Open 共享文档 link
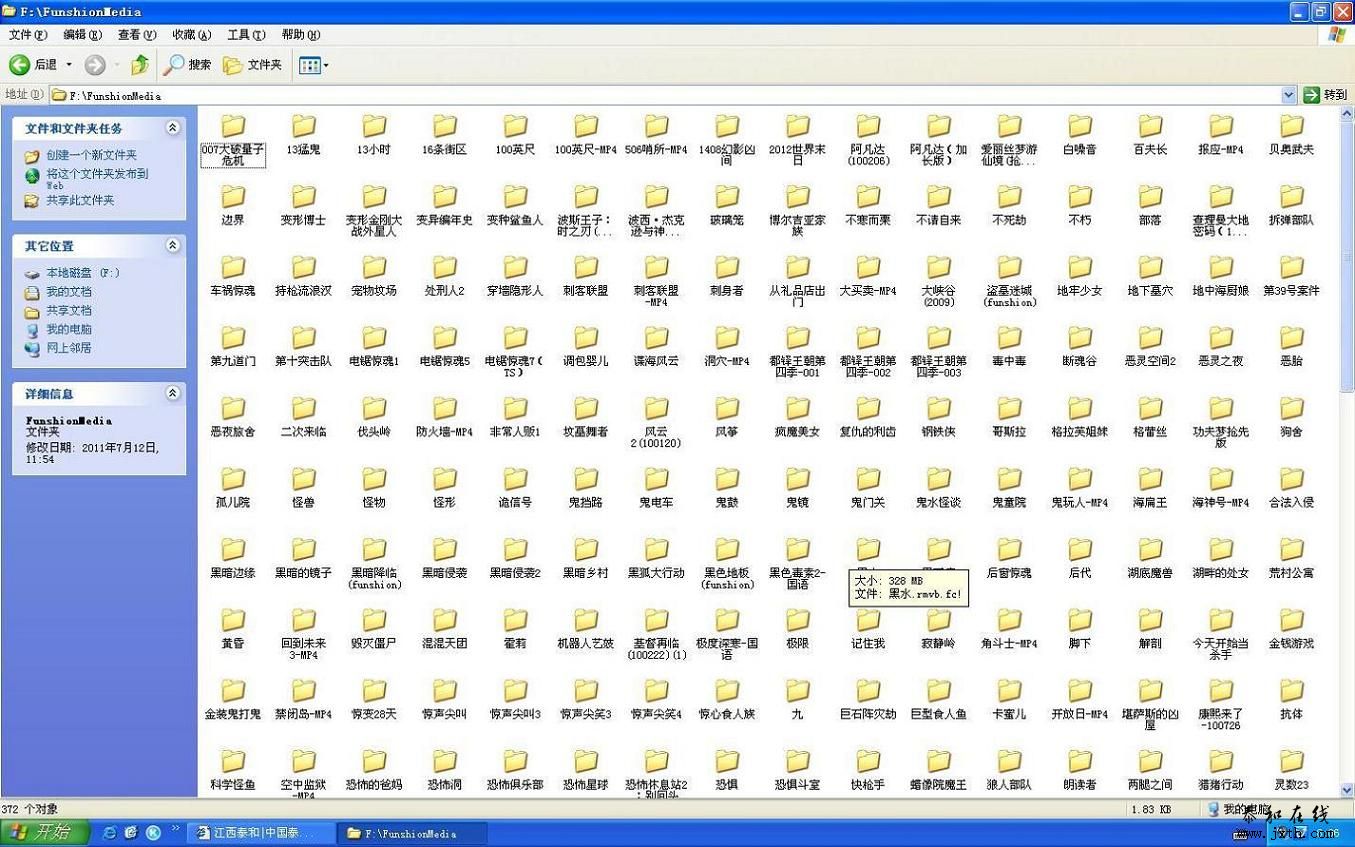1355x847 pixels. point(68,311)
